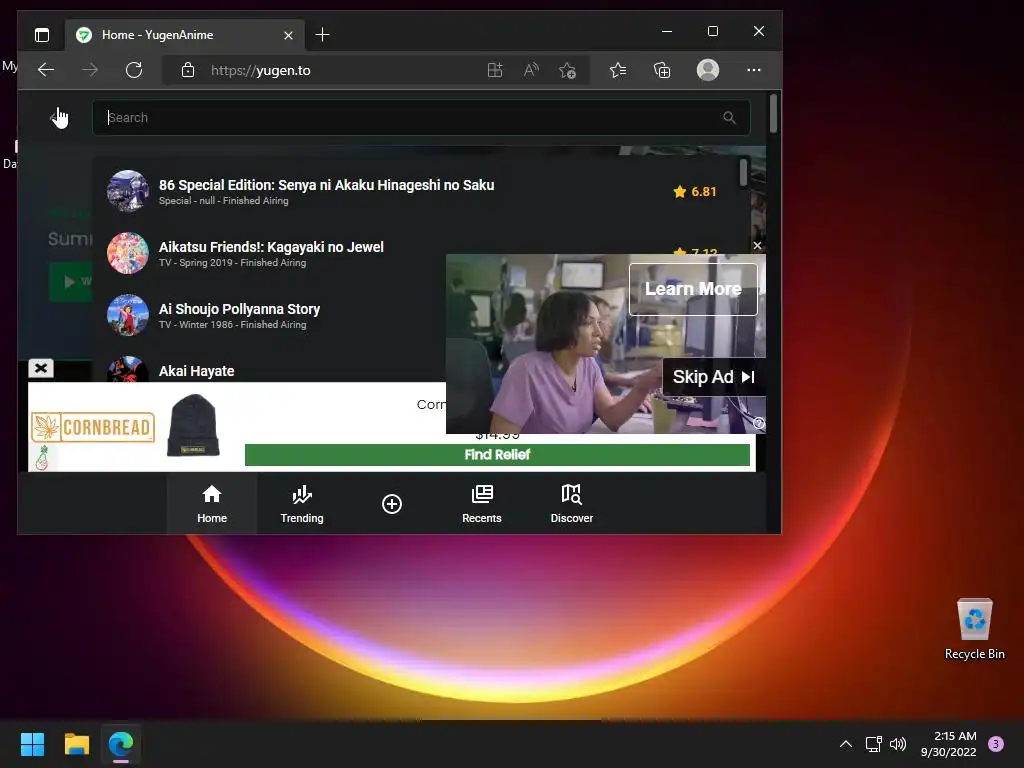
Task: Close the video ad with the small X
Action: [x=757, y=246]
